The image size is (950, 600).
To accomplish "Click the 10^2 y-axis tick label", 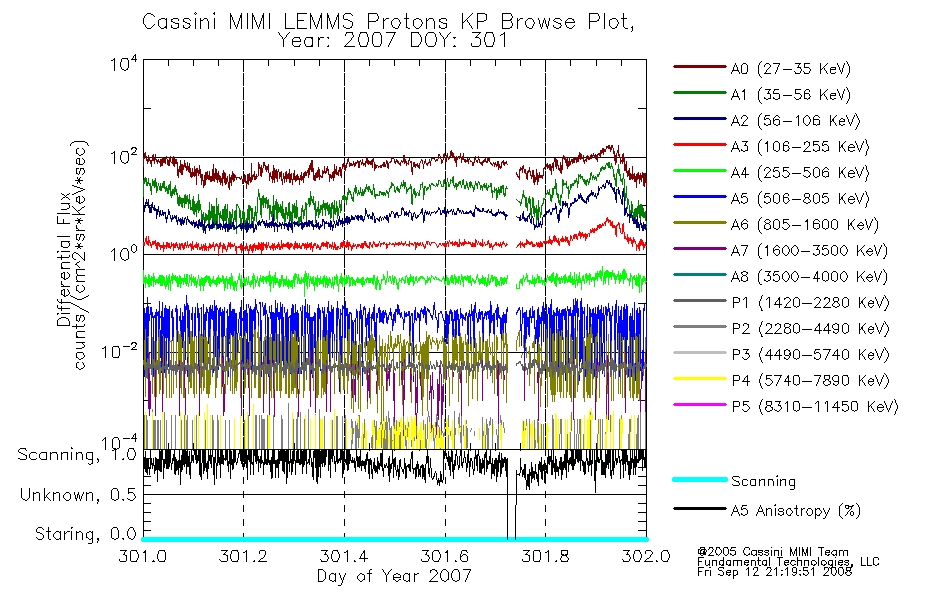I will click(x=124, y=158).
